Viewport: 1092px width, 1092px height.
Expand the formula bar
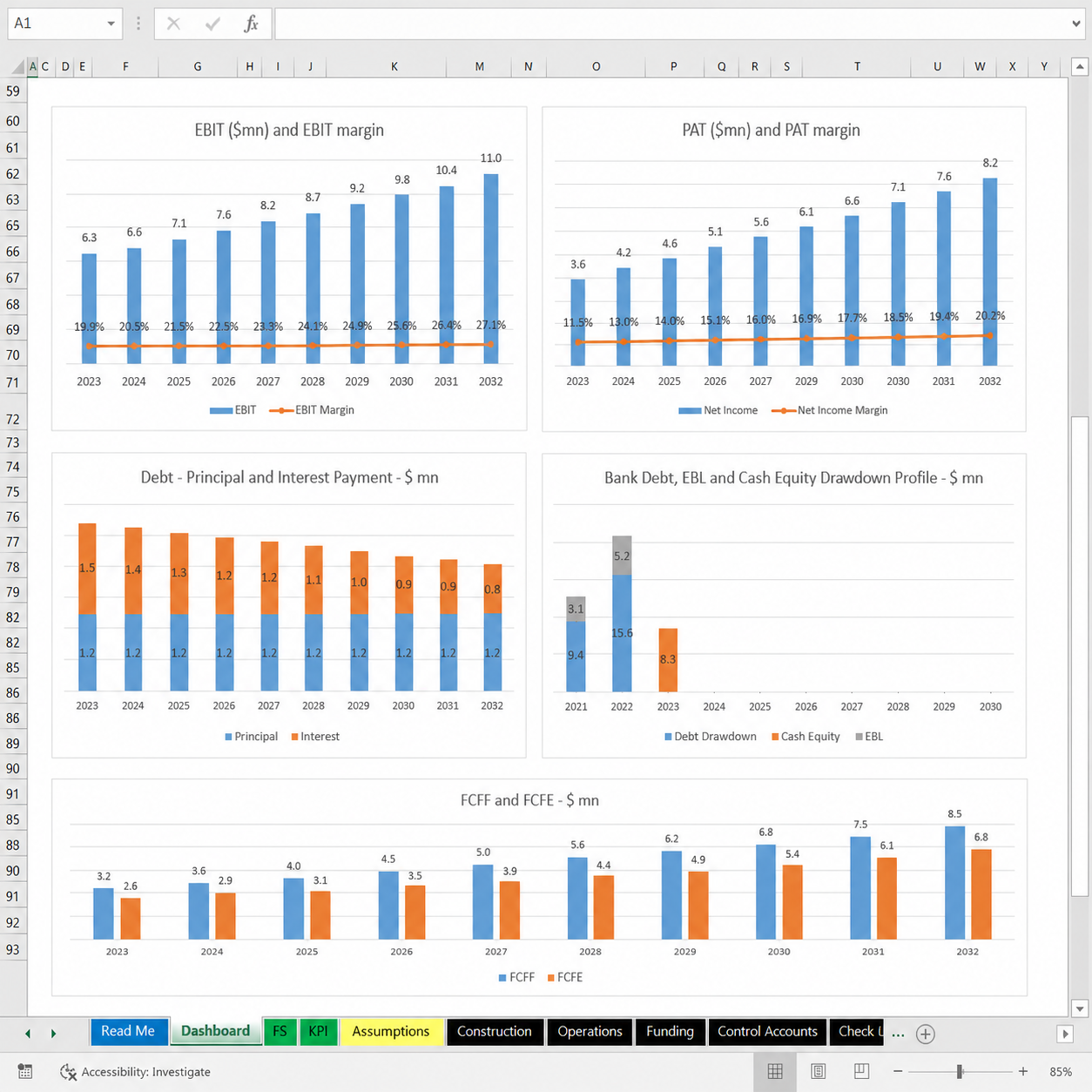click(x=1076, y=24)
